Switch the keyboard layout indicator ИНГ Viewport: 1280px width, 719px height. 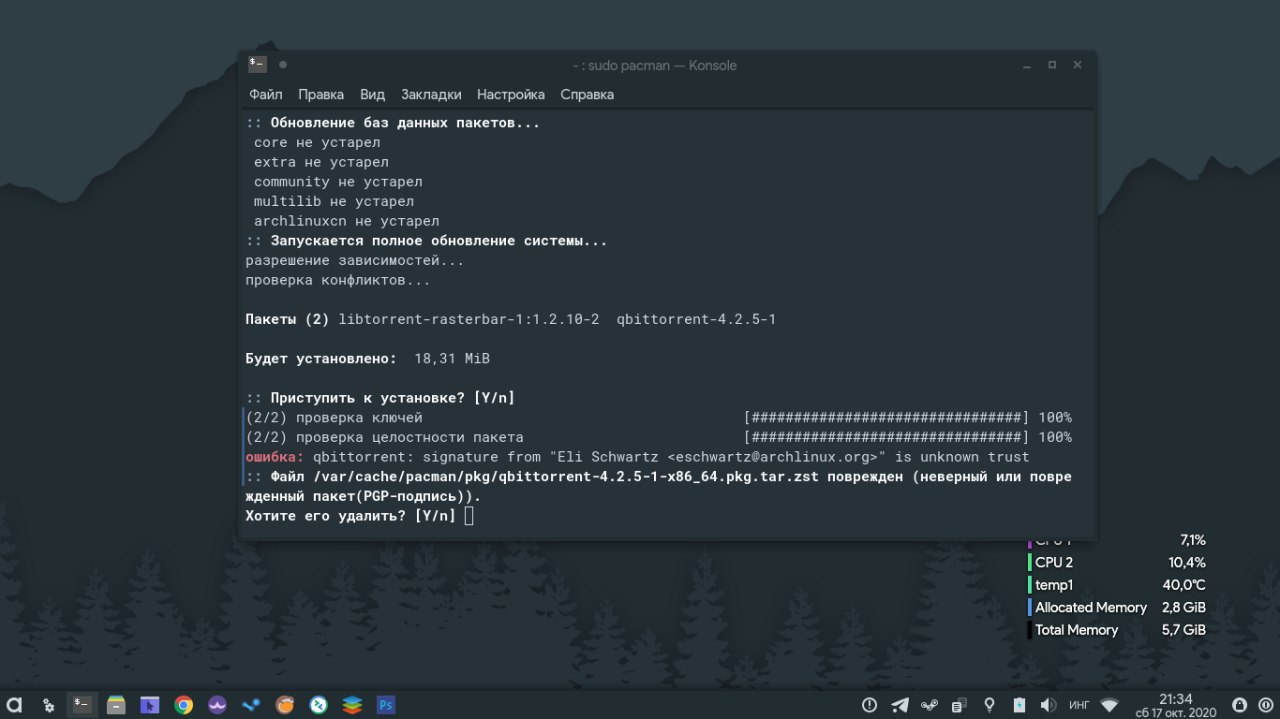(x=1079, y=705)
